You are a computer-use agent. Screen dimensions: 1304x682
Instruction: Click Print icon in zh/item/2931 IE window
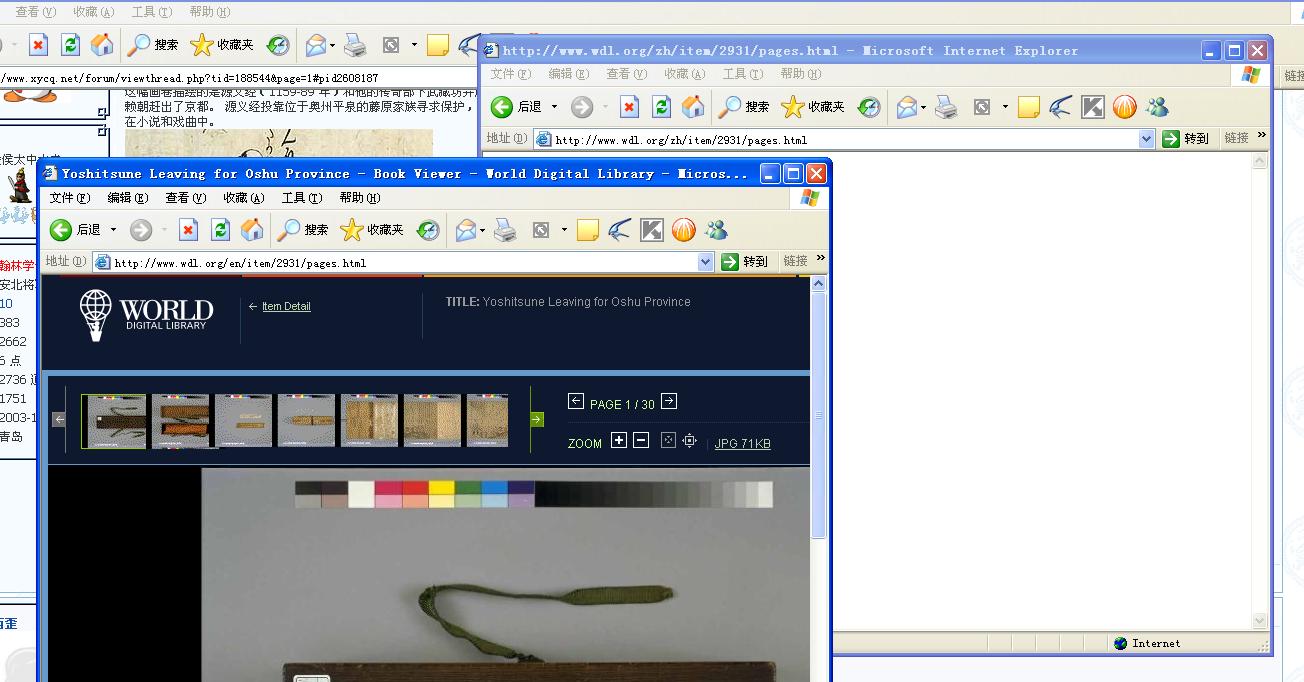[x=946, y=107]
